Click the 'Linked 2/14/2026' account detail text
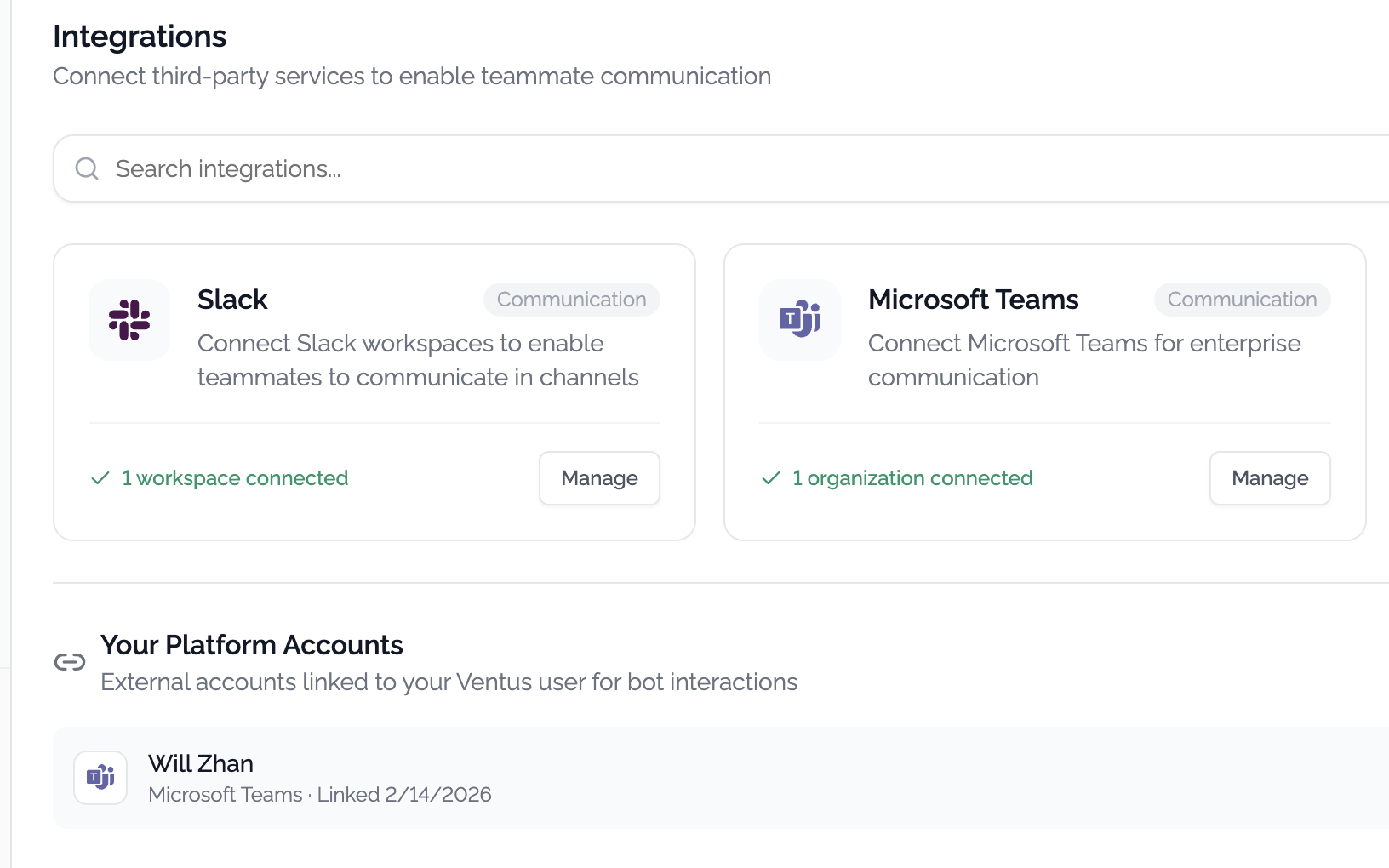Viewport: 1389px width, 868px height. pos(405,794)
